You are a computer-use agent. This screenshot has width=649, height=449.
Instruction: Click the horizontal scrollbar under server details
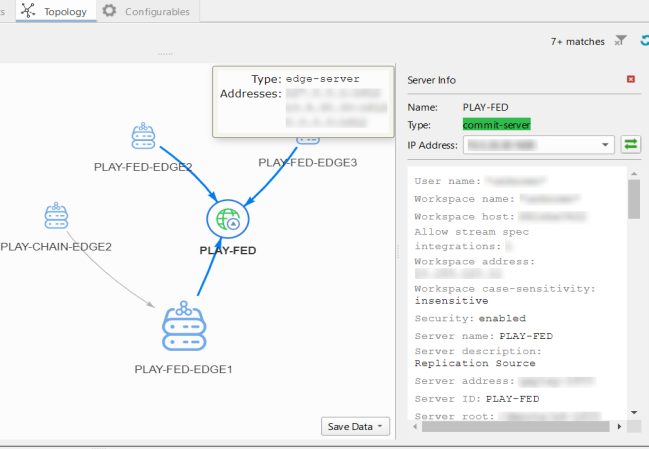point(500,425)
